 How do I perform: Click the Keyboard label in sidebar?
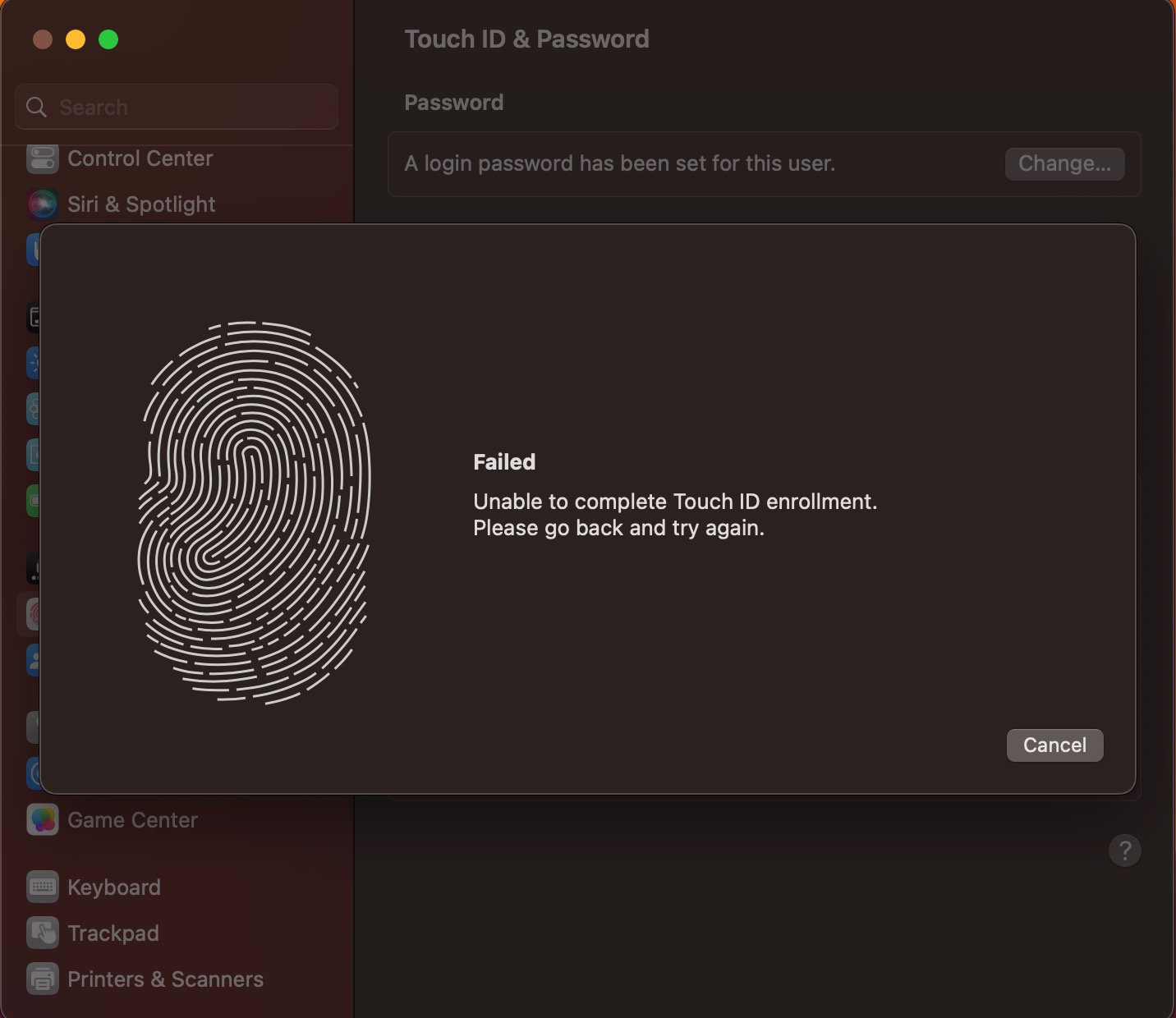point(114,887)
